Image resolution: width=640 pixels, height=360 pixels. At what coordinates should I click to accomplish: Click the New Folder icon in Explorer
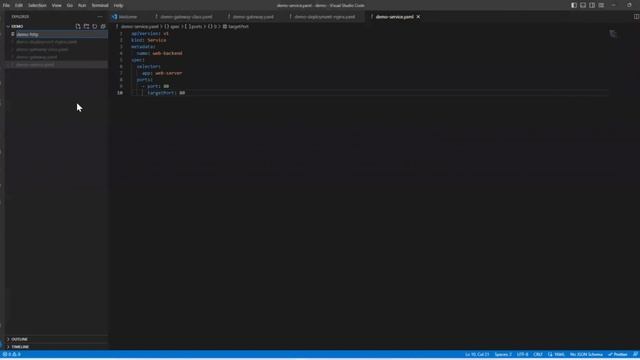click(x=87, y=26)
